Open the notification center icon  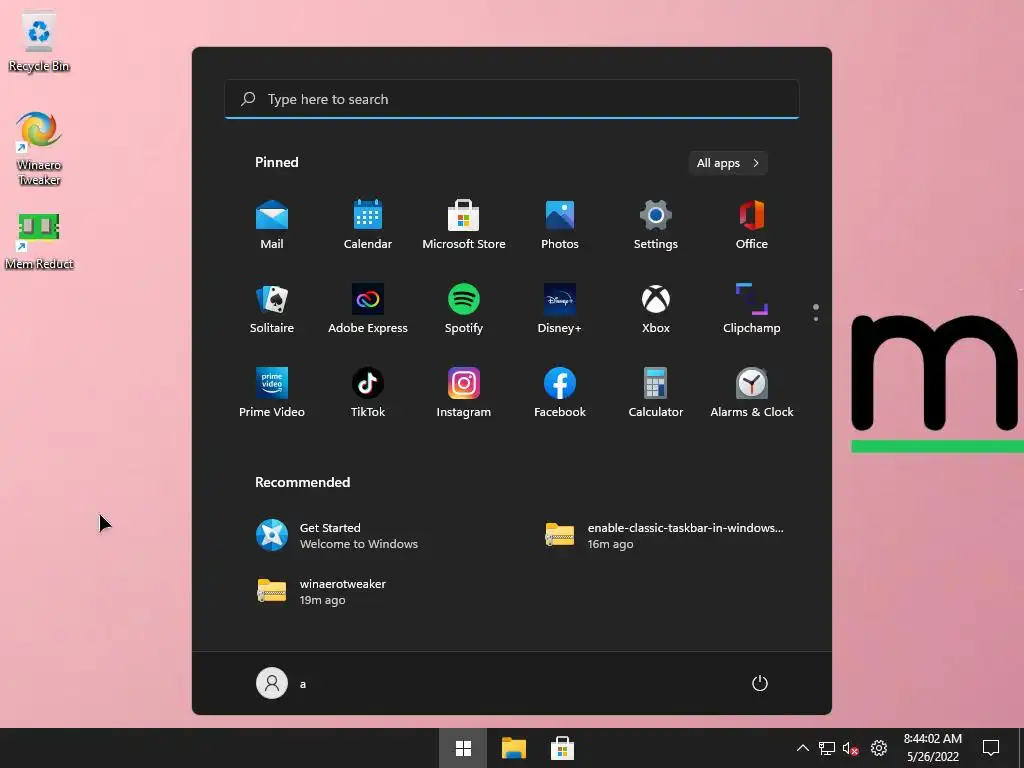pyautogui.click(x=991, y=748)
